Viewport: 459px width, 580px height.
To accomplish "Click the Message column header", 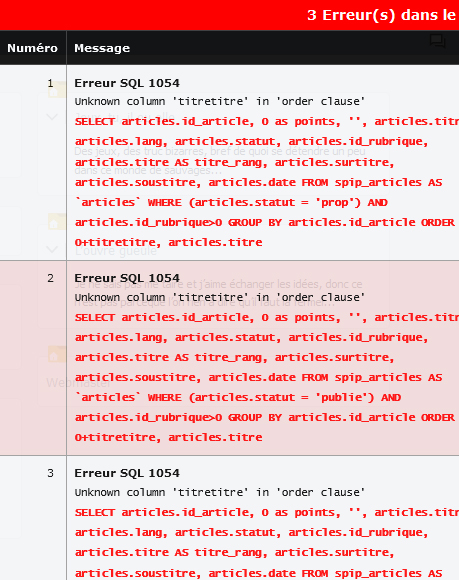I will pos(102,48).
